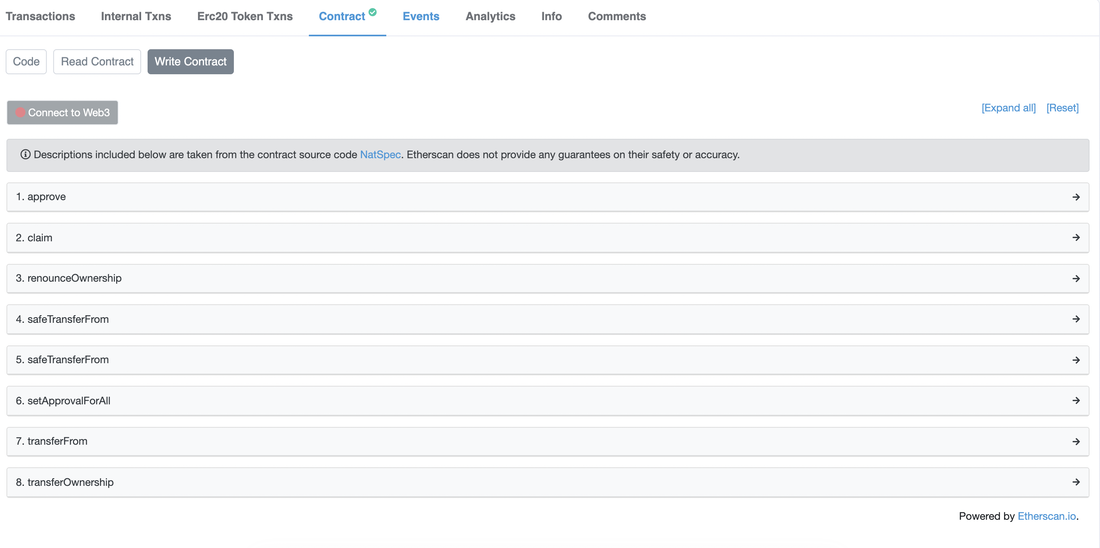Click arrow icon on 4. safeTransferFrom row
The height and width of the screenshot is (548, 1100).
coord(1075,319)
